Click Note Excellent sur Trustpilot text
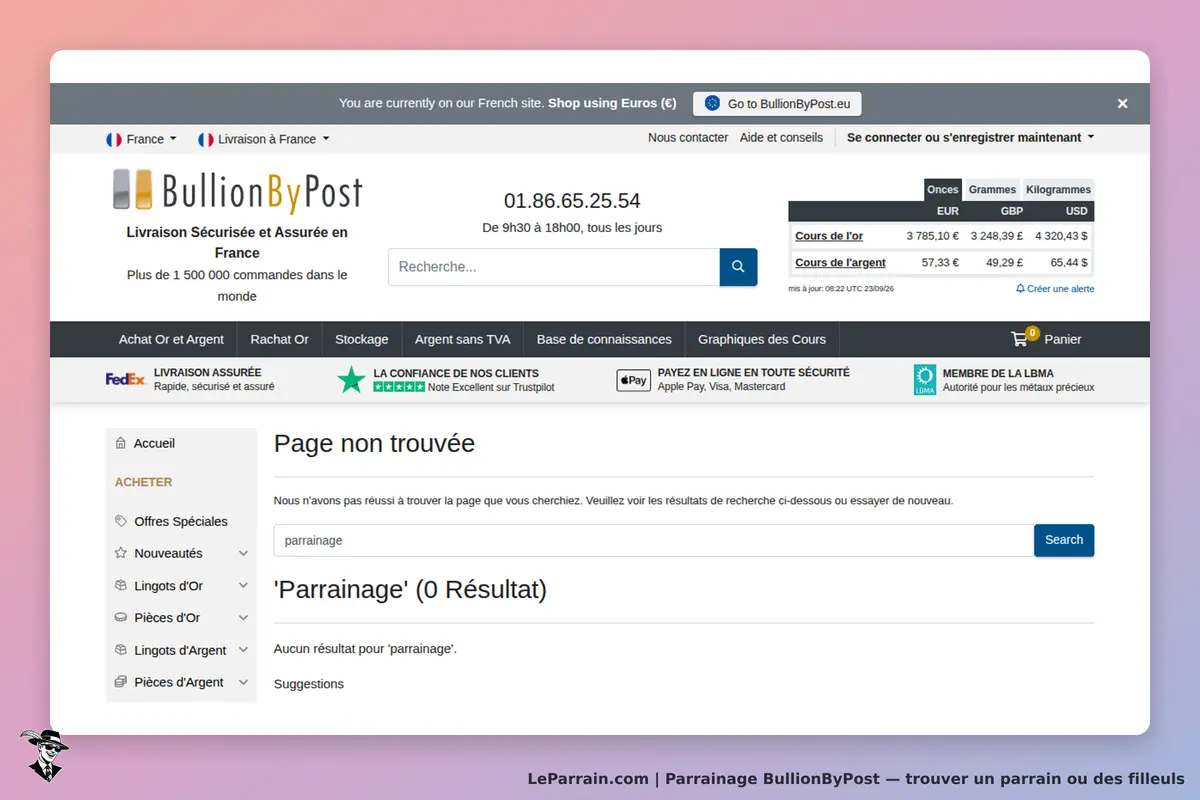 [491, 387]
